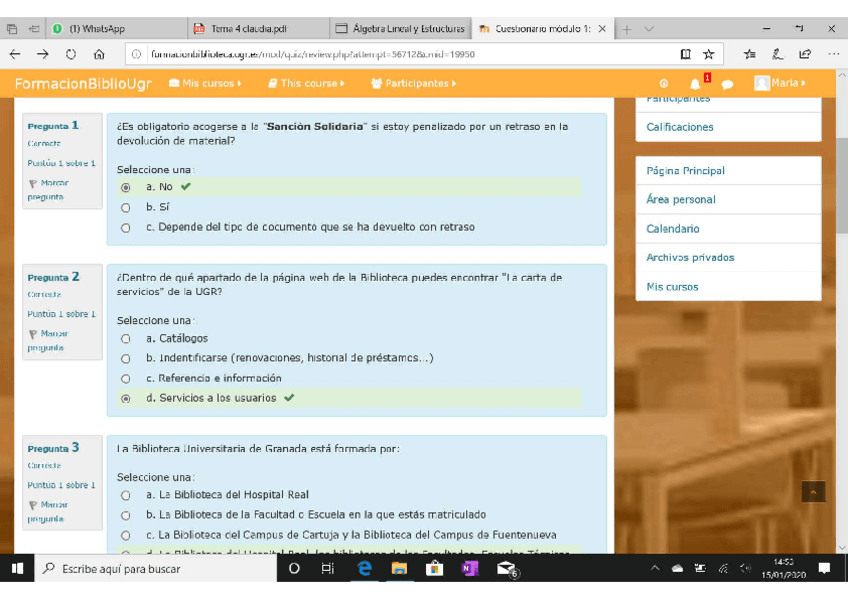The image size is (848, 599).
Task: Open the volume icon in system tray
Action: (746, 568)
